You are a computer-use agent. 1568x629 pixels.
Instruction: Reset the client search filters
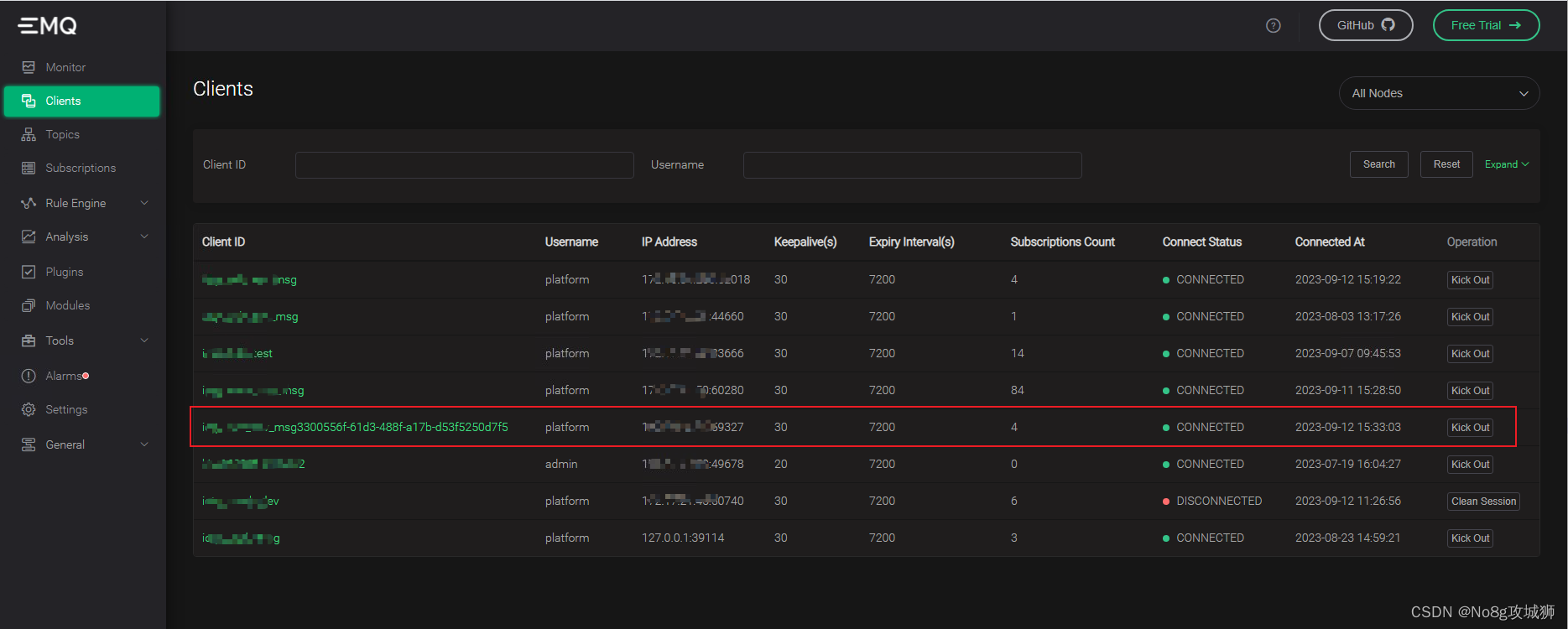coord(1446,164)
